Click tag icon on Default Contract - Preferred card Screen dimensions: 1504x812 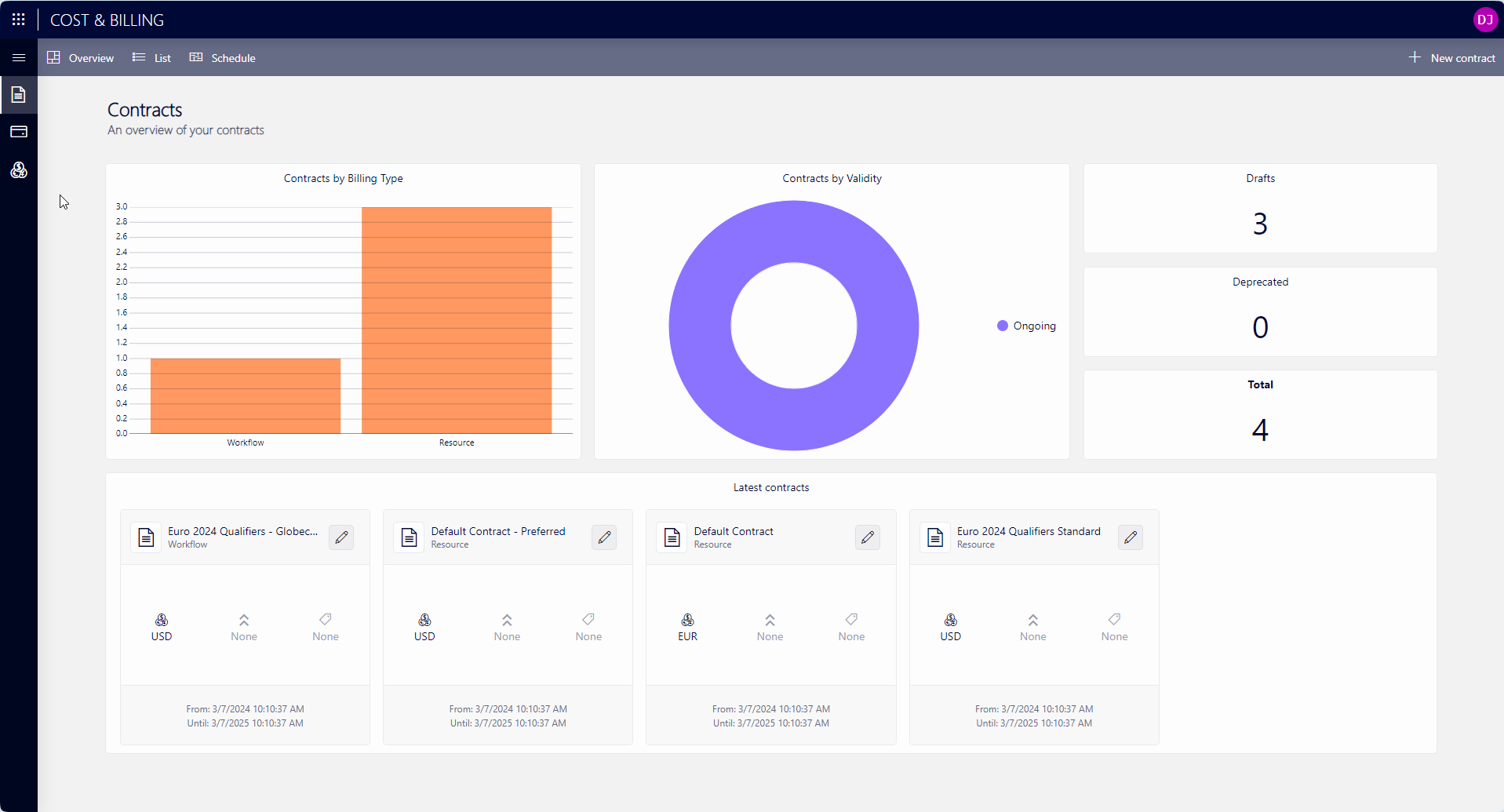588,619
